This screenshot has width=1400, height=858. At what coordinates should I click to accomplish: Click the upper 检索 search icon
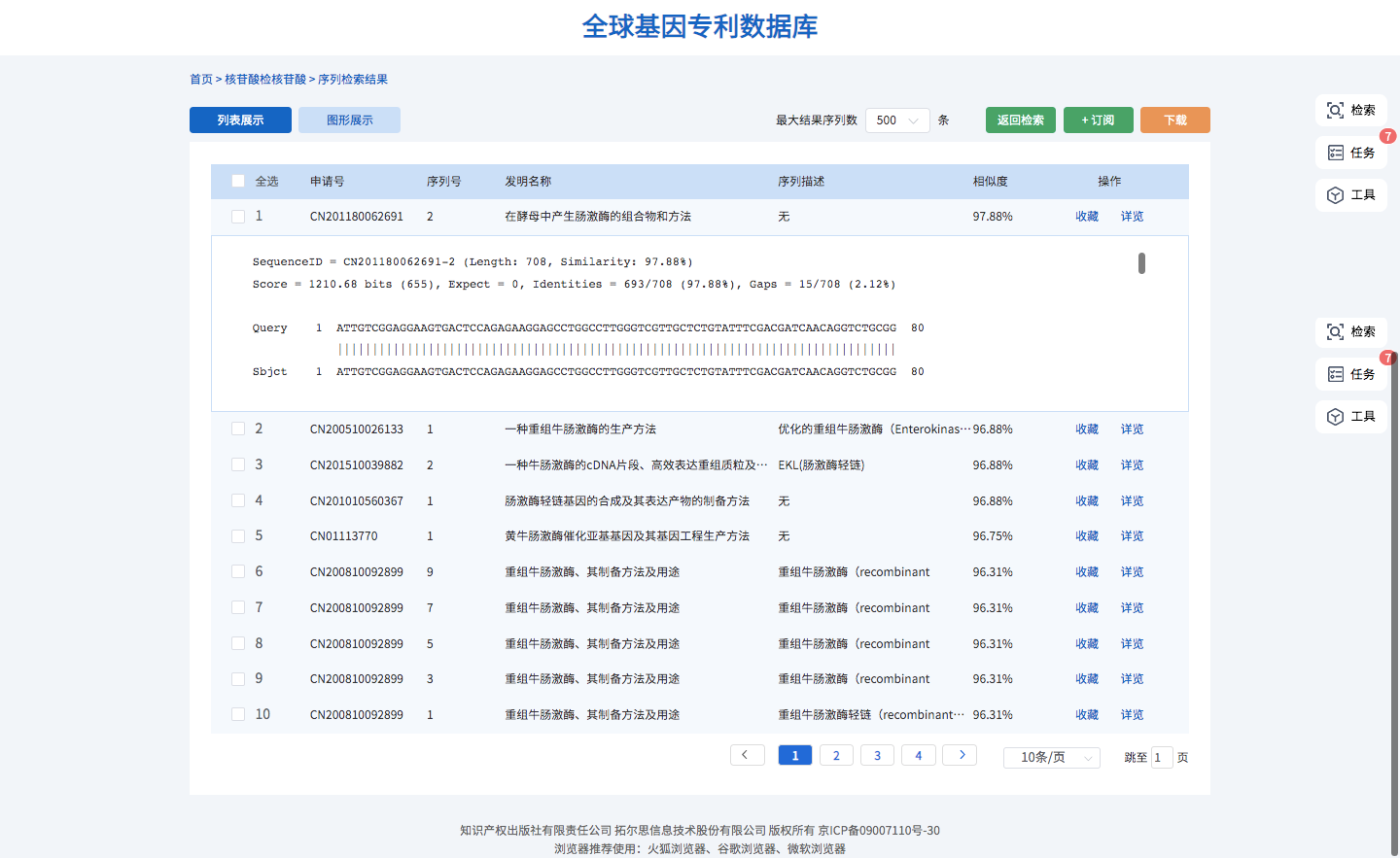(x=1336, y=111)
